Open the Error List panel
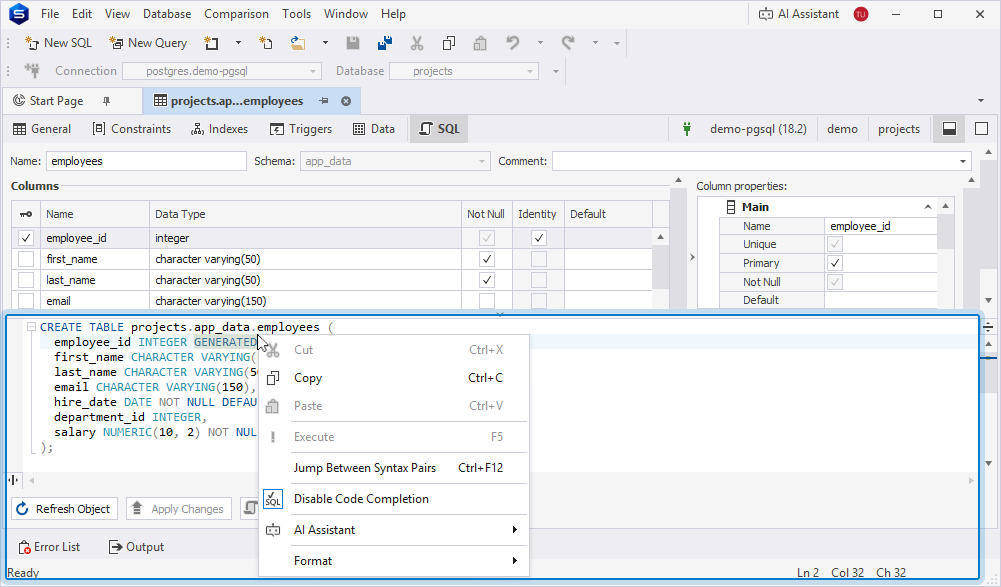 pos(49,547)
